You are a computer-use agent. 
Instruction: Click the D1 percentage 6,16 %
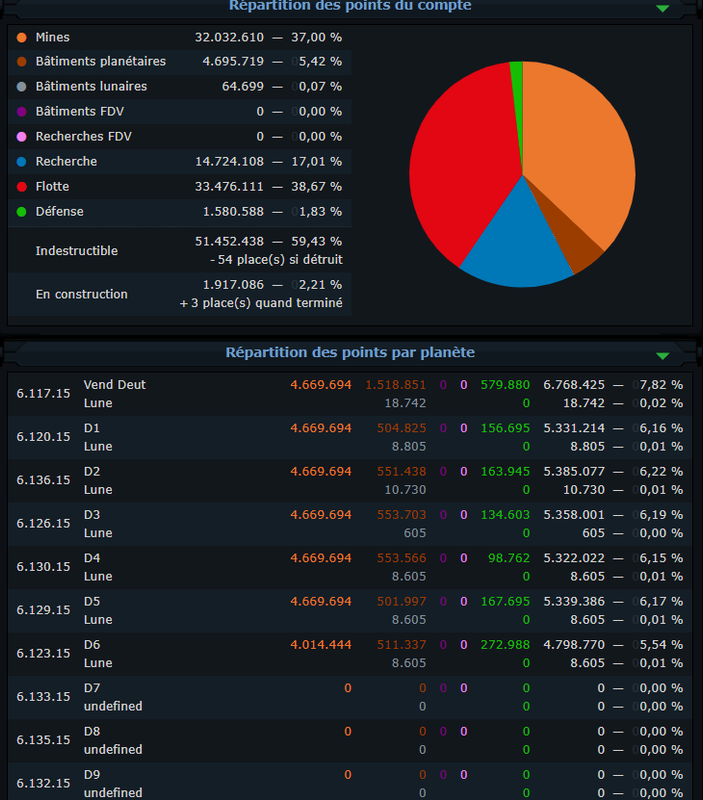661,429
